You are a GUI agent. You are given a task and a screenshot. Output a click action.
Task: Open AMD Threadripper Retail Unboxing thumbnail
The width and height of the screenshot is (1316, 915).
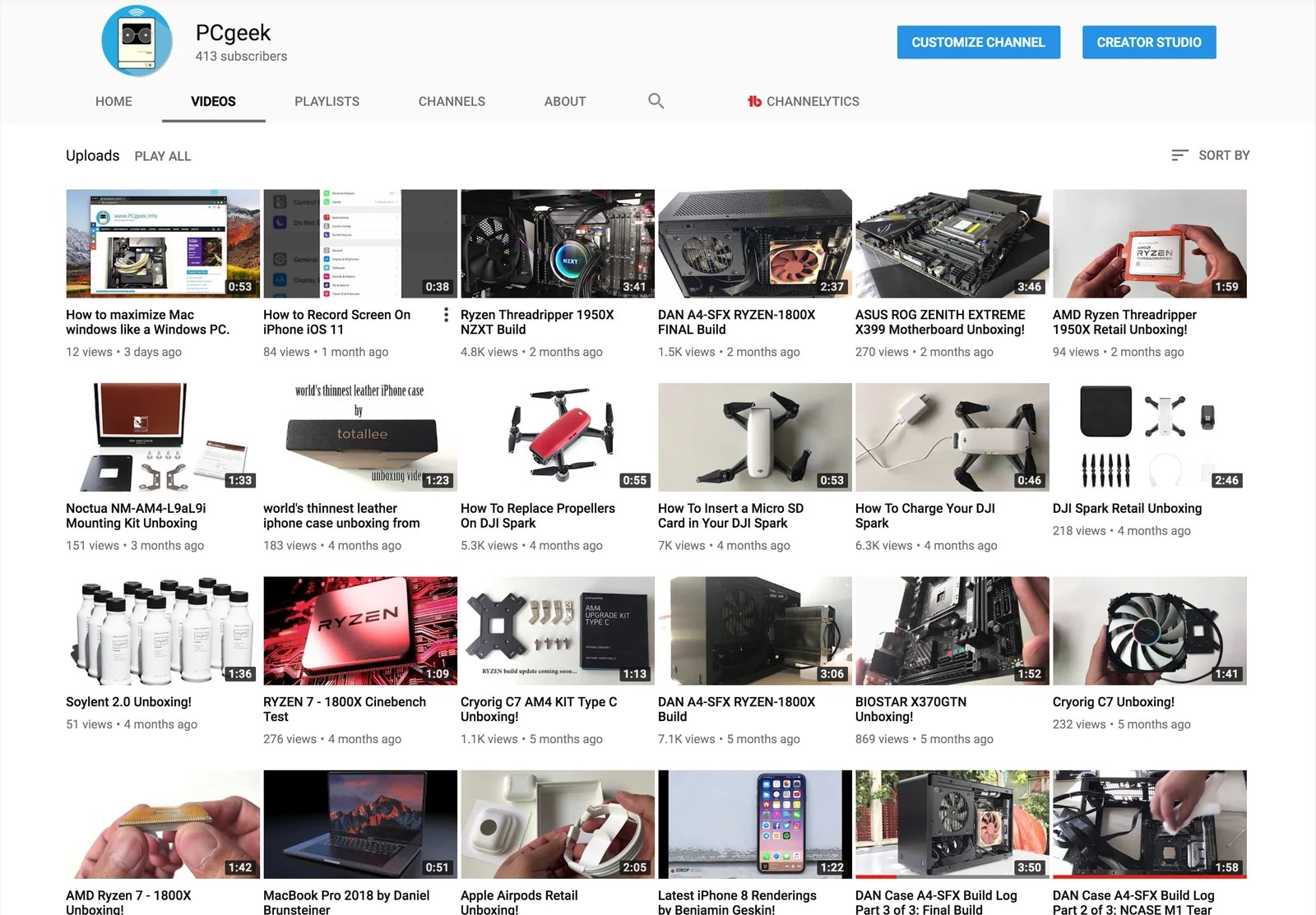1150,243
